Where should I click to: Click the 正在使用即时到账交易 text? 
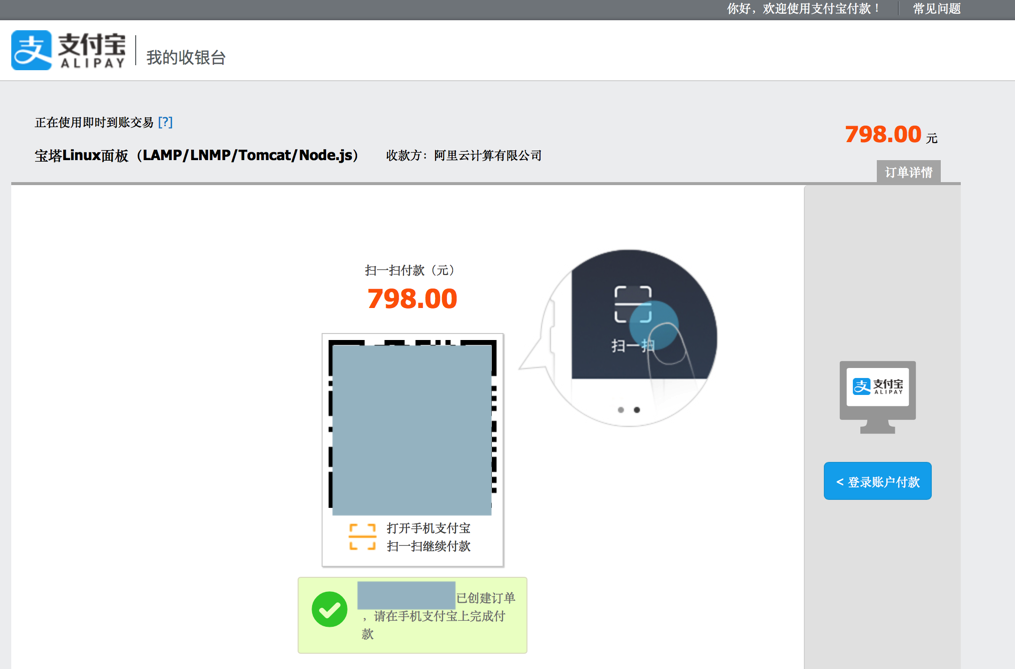click(x=94, y=122)
